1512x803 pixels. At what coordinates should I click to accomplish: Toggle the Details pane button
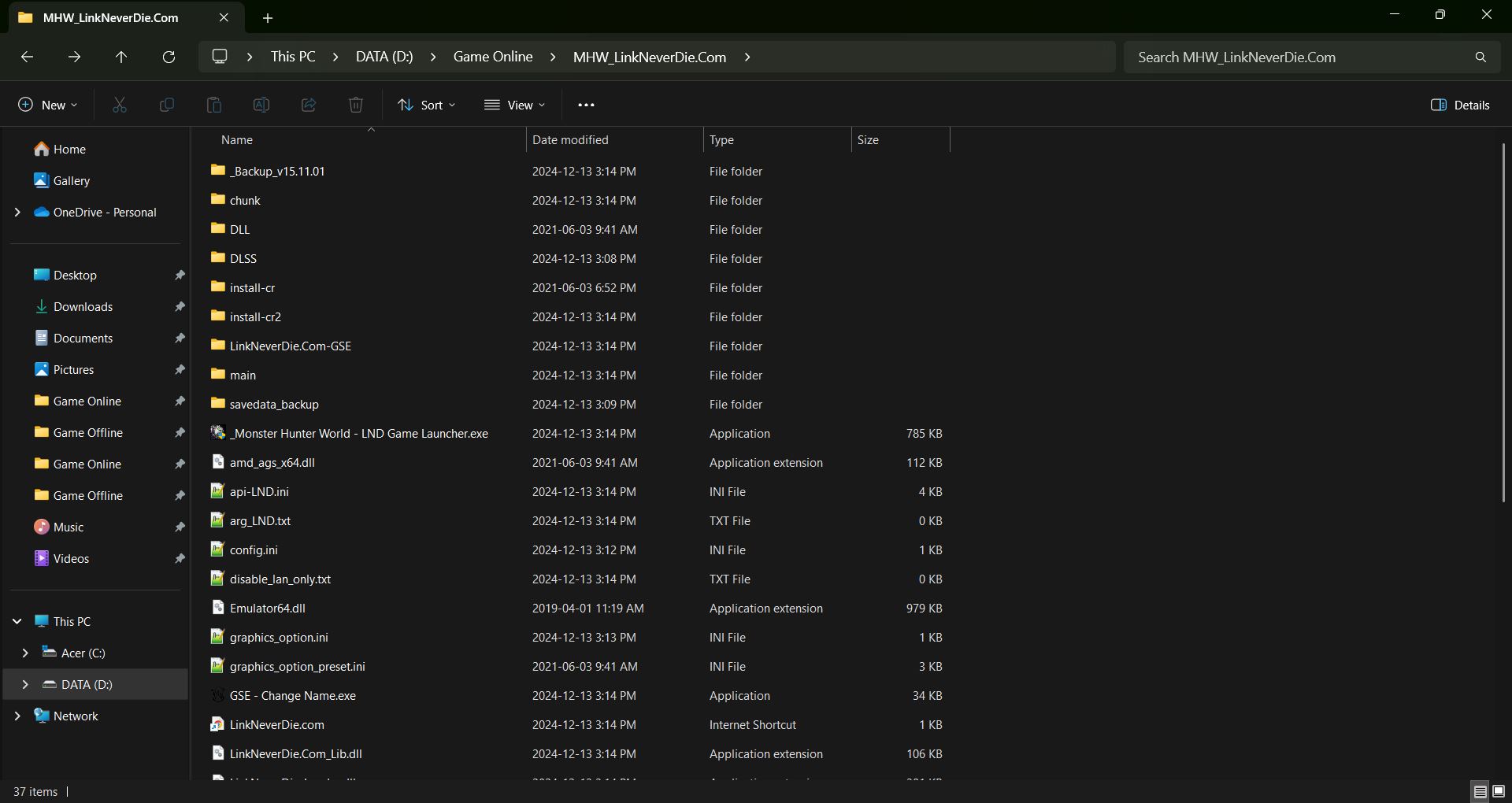coord(1460,105)
